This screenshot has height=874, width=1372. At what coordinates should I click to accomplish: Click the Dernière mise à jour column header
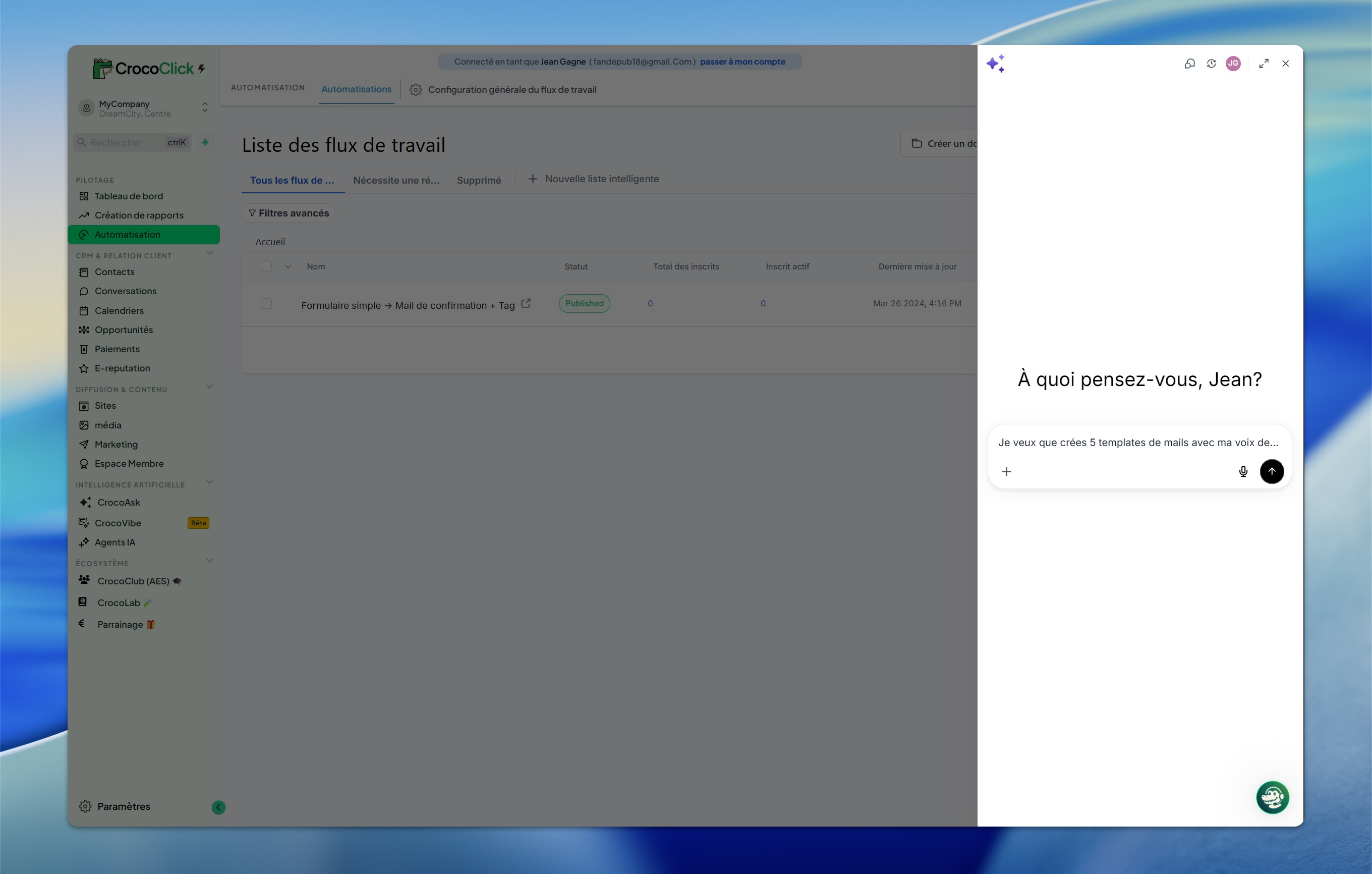coord(918,267)
